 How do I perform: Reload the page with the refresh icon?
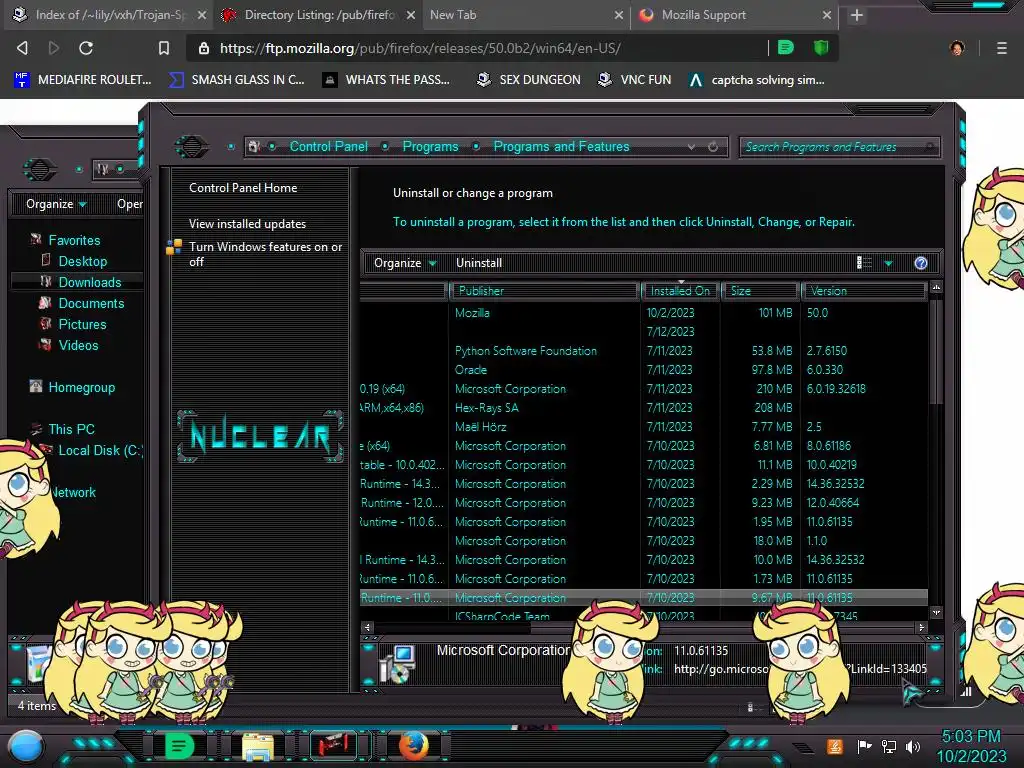(x=86, y=48)
